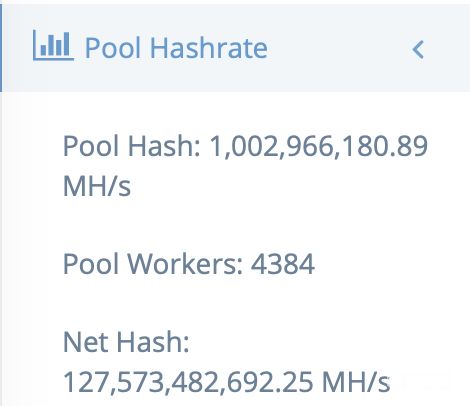Click the MH/s unit under Pool Hash
This screenshot has height=406, width=470.
(x=97, y=185)
